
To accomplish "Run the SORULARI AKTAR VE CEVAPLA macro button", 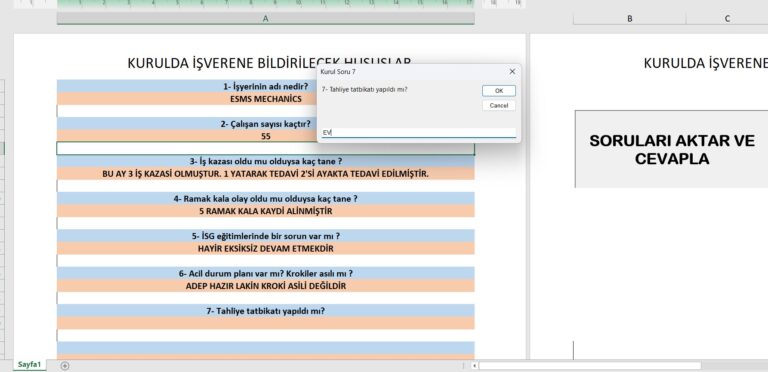I will [x=672, y=149].
